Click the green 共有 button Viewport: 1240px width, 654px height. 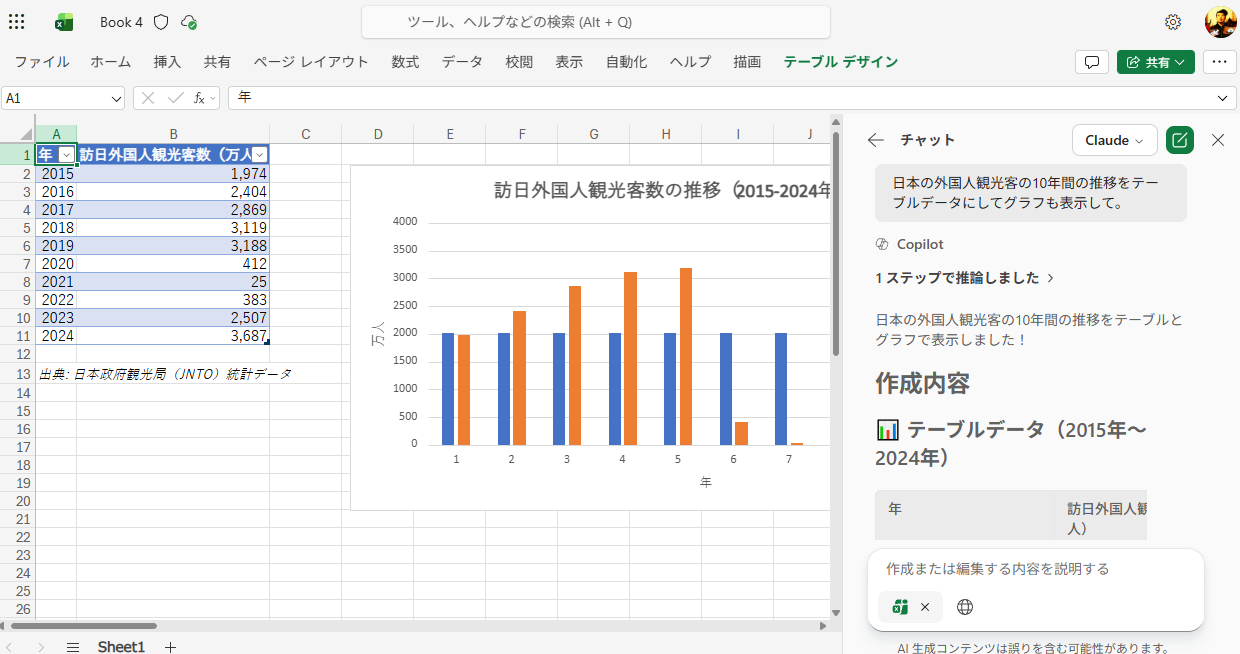point(1155,62)
